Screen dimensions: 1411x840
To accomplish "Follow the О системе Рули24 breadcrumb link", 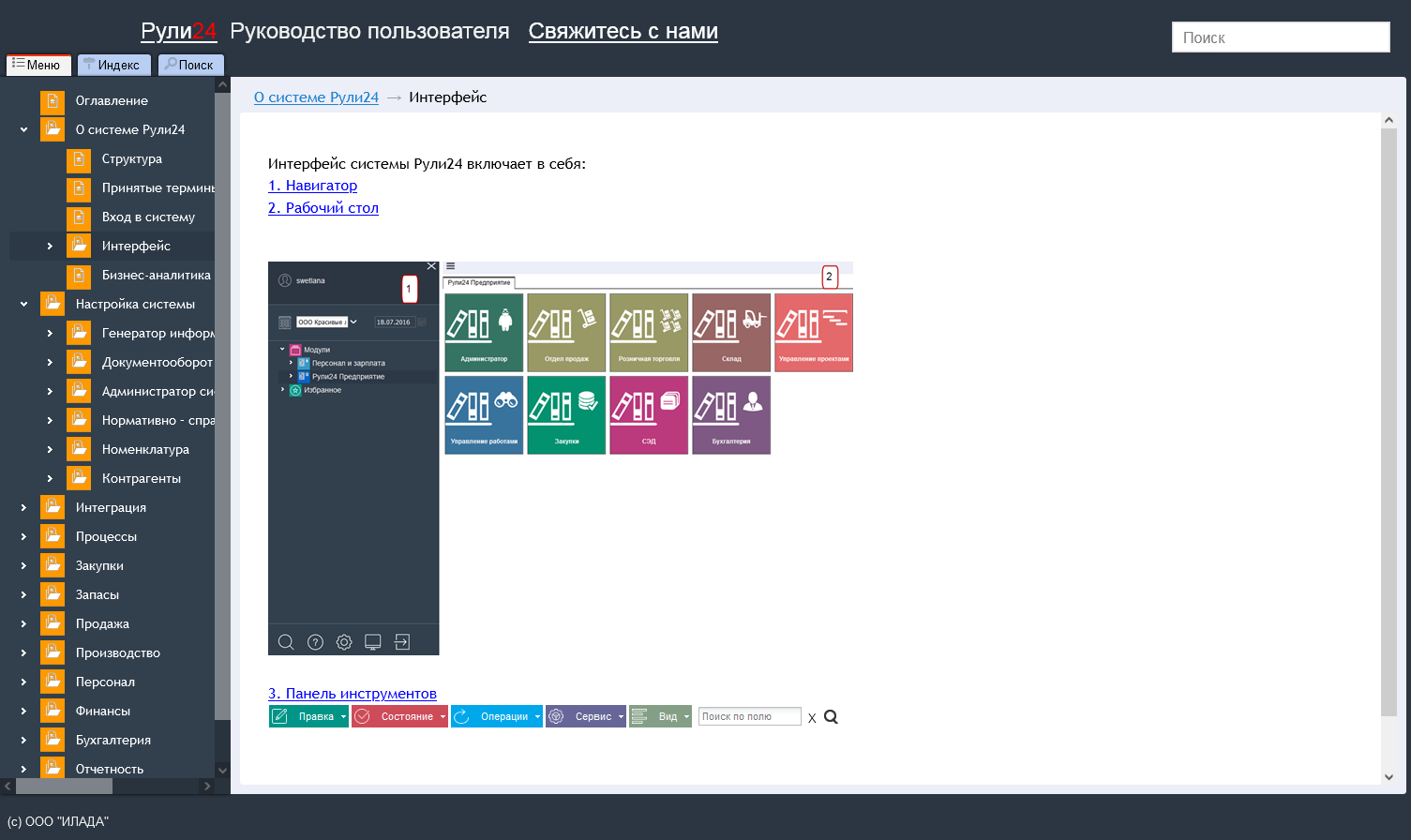I will coord(316,97).
